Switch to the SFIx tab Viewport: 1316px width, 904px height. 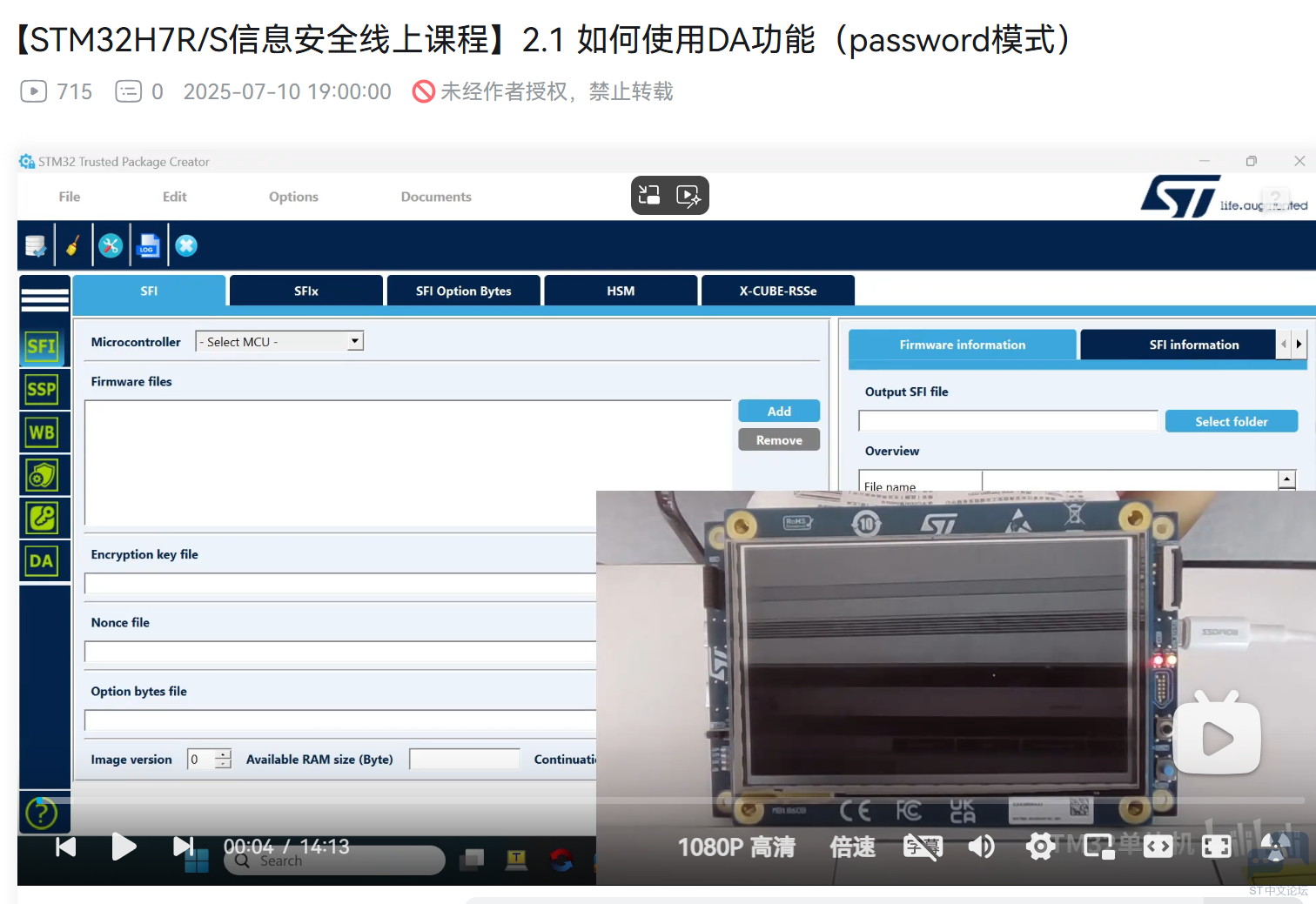tap(306, 291)
